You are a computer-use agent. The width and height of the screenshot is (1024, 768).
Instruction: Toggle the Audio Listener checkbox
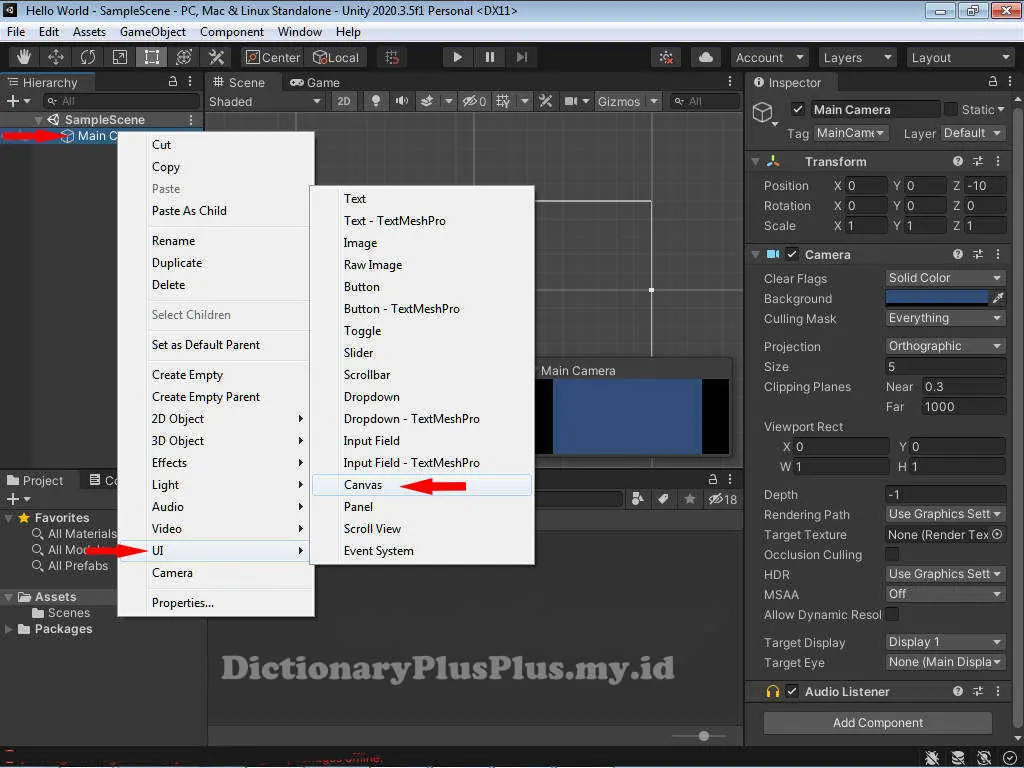[792, 691]
